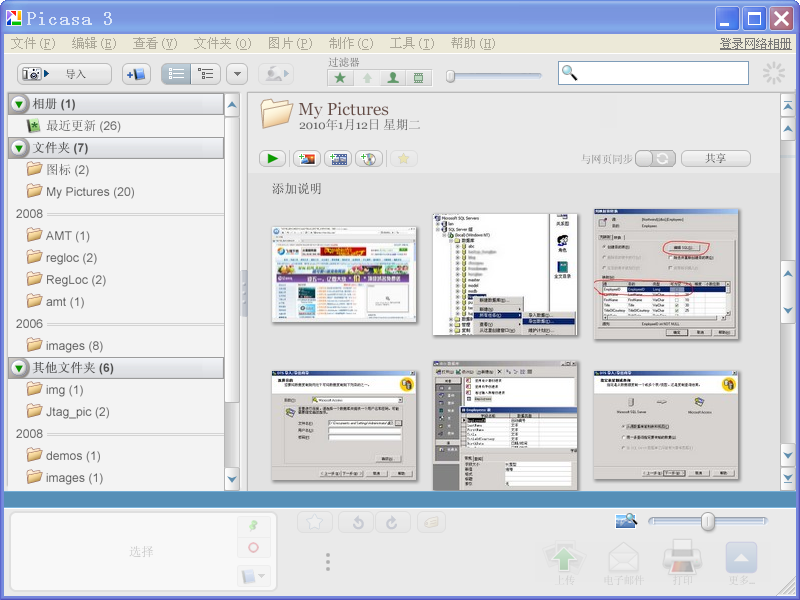The height and width of the screenshot is (600, 800).
Task: Switch to tree folder view
Action: (207, 74)
